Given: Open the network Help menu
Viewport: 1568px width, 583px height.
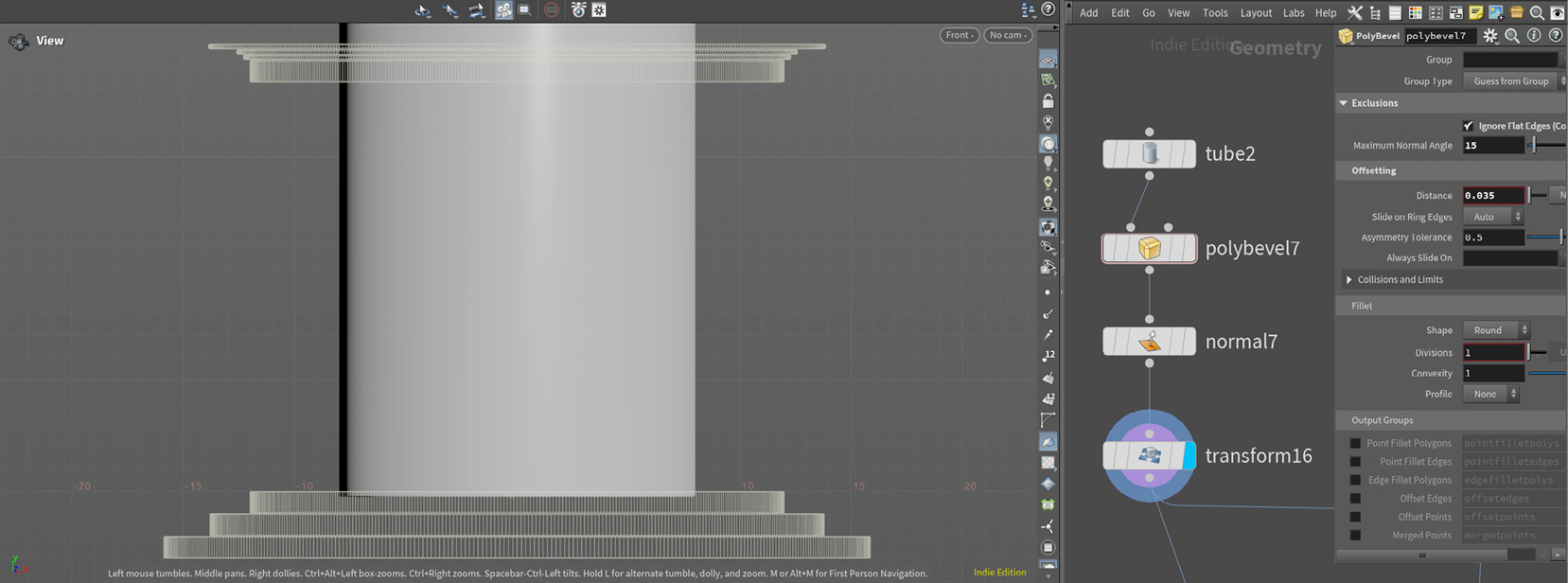Looking at the screenshot, I should (x=1326, y=12).
